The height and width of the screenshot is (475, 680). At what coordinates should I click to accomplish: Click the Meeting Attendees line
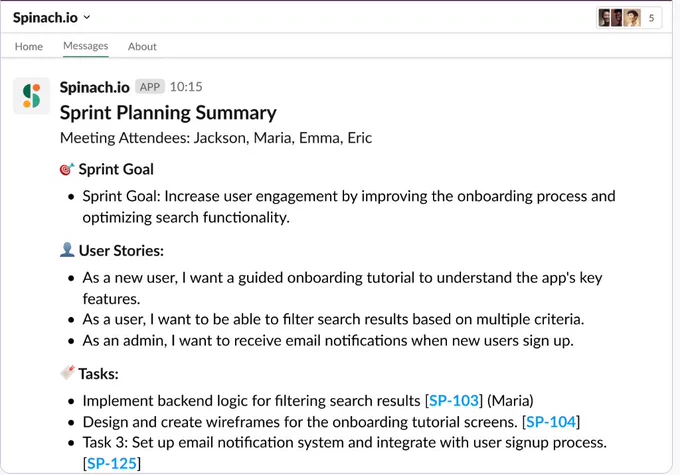[216, 138]
